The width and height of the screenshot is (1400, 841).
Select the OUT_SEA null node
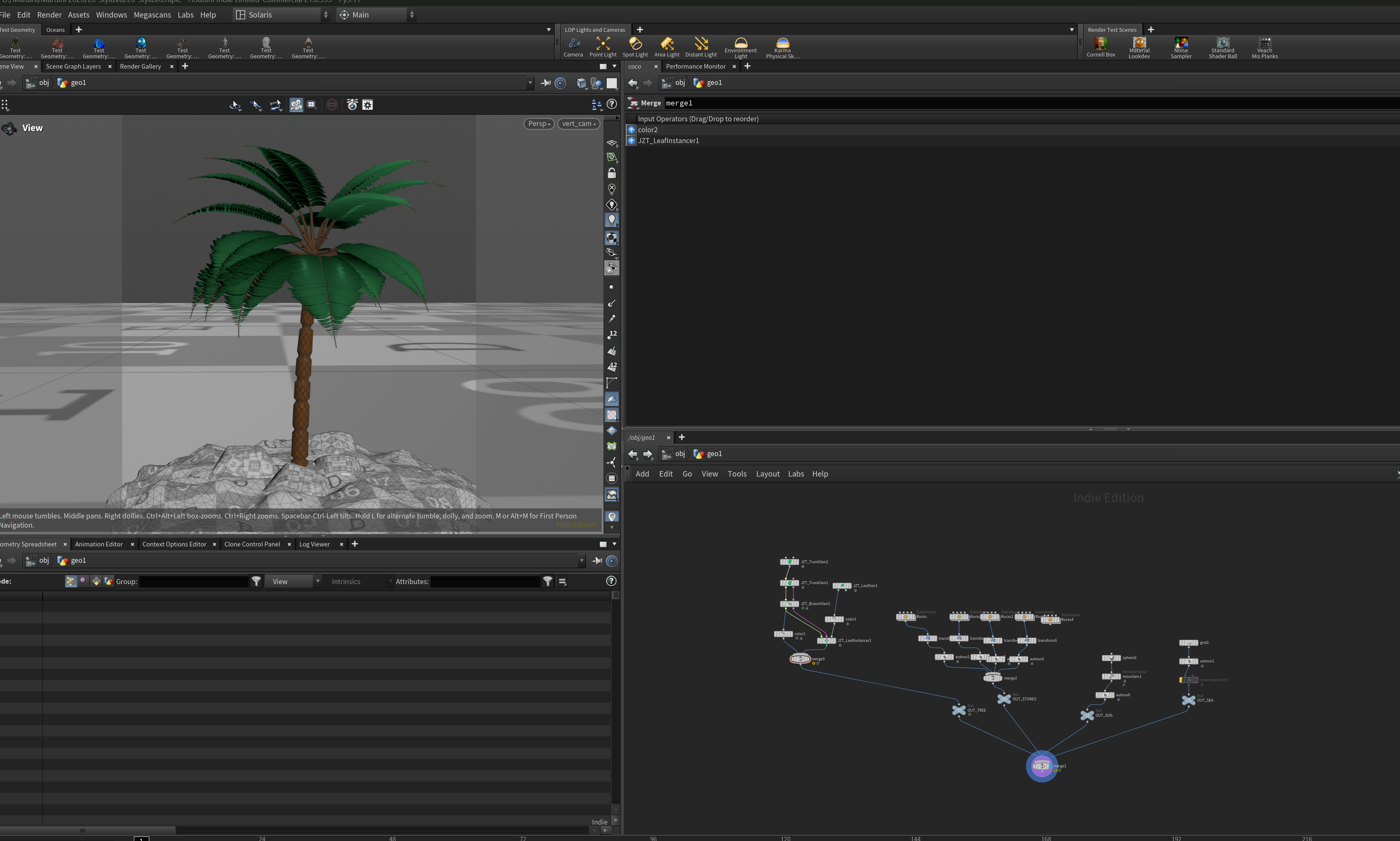(x=1188, y=700)
